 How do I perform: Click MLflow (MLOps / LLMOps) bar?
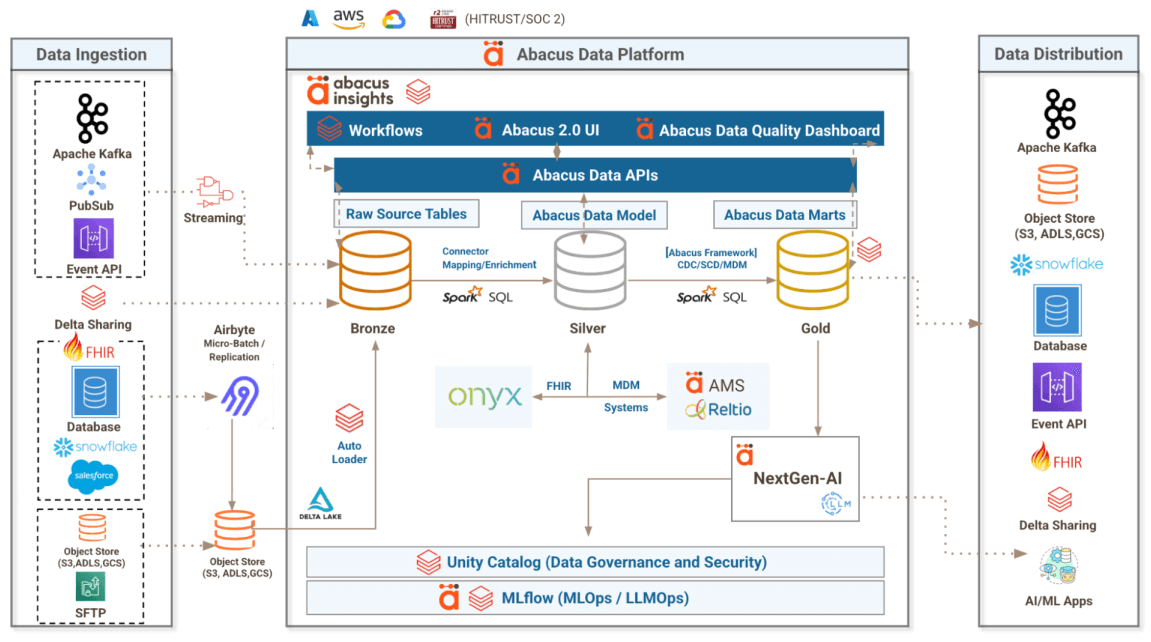click(x=595, y=598)
